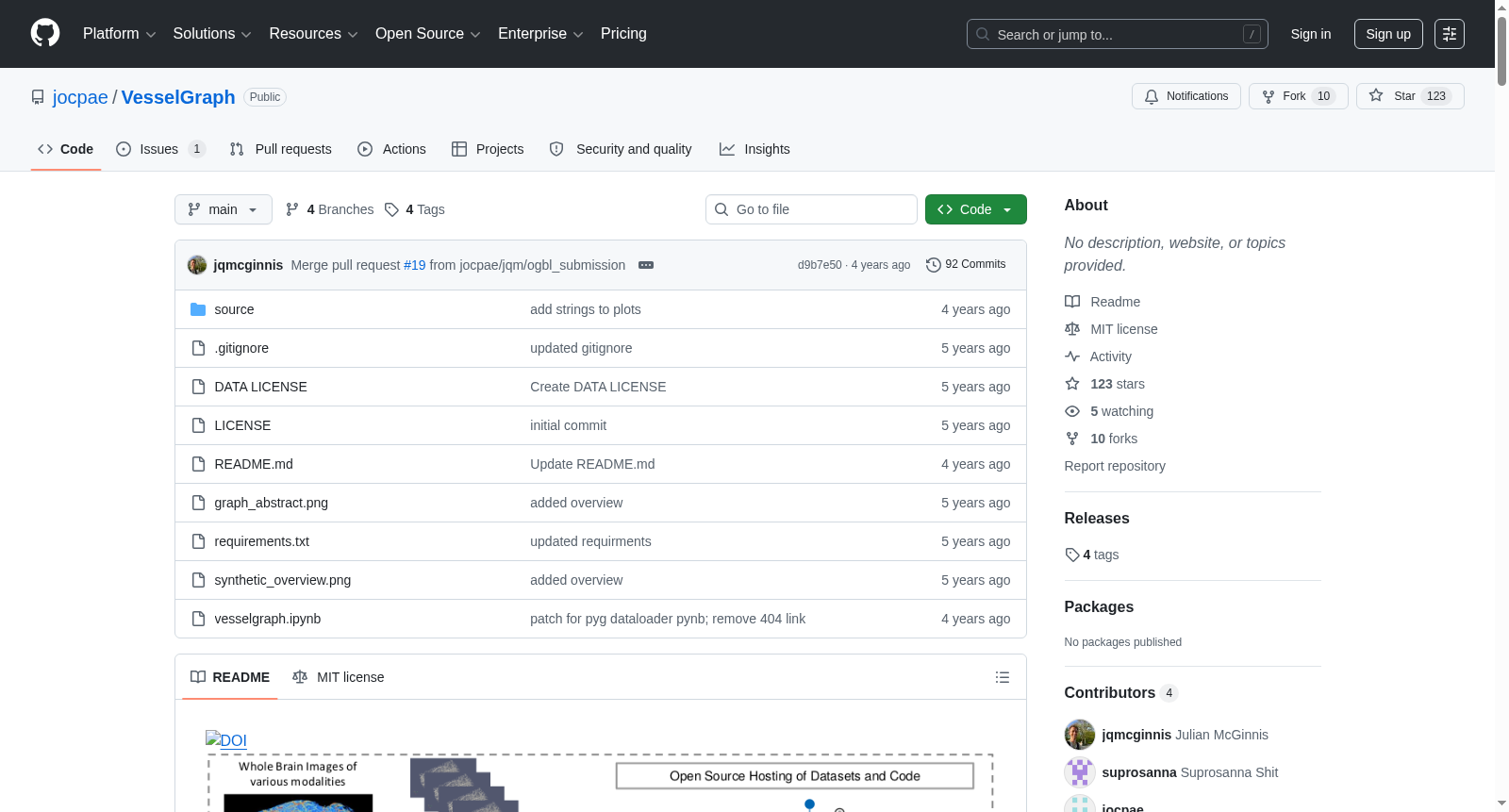This screenshot has width=1509, height=812.
Task: Fork the VesselGraph repository
Action: [1299, 96]
